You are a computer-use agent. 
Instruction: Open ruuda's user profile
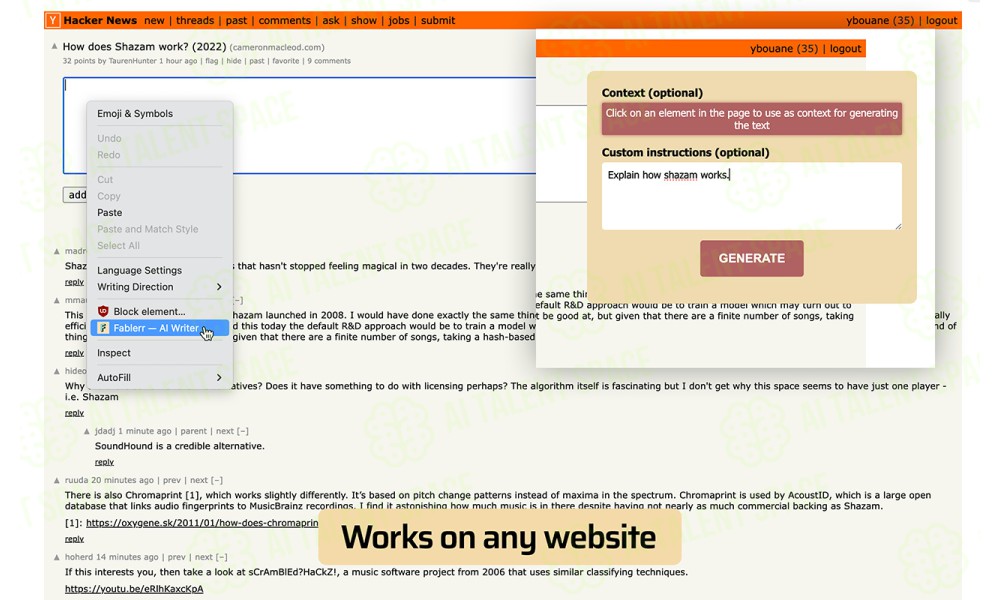[76, 480]
